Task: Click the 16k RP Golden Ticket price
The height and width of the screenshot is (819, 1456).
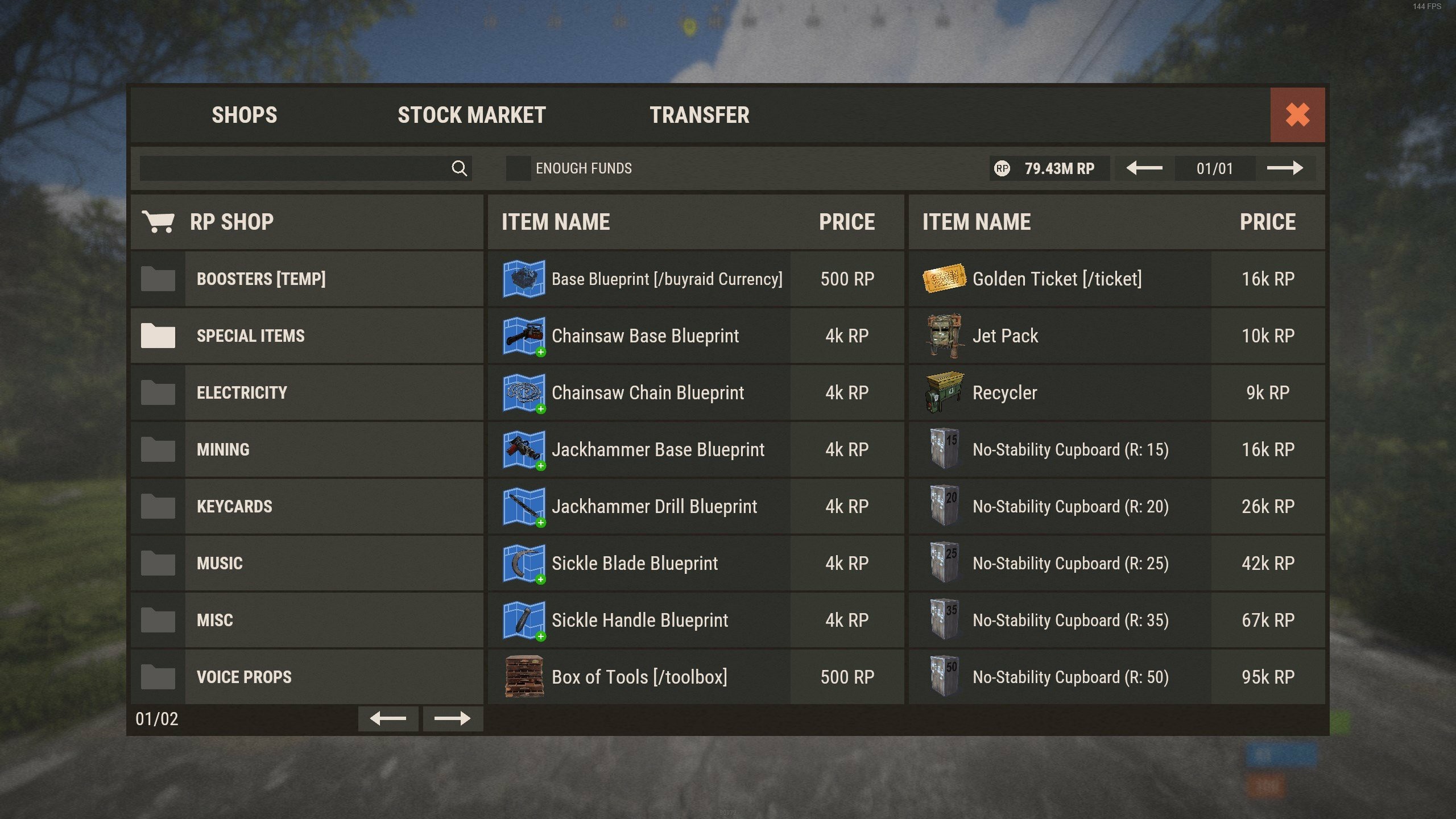Action: click(x=1268, y=279)
